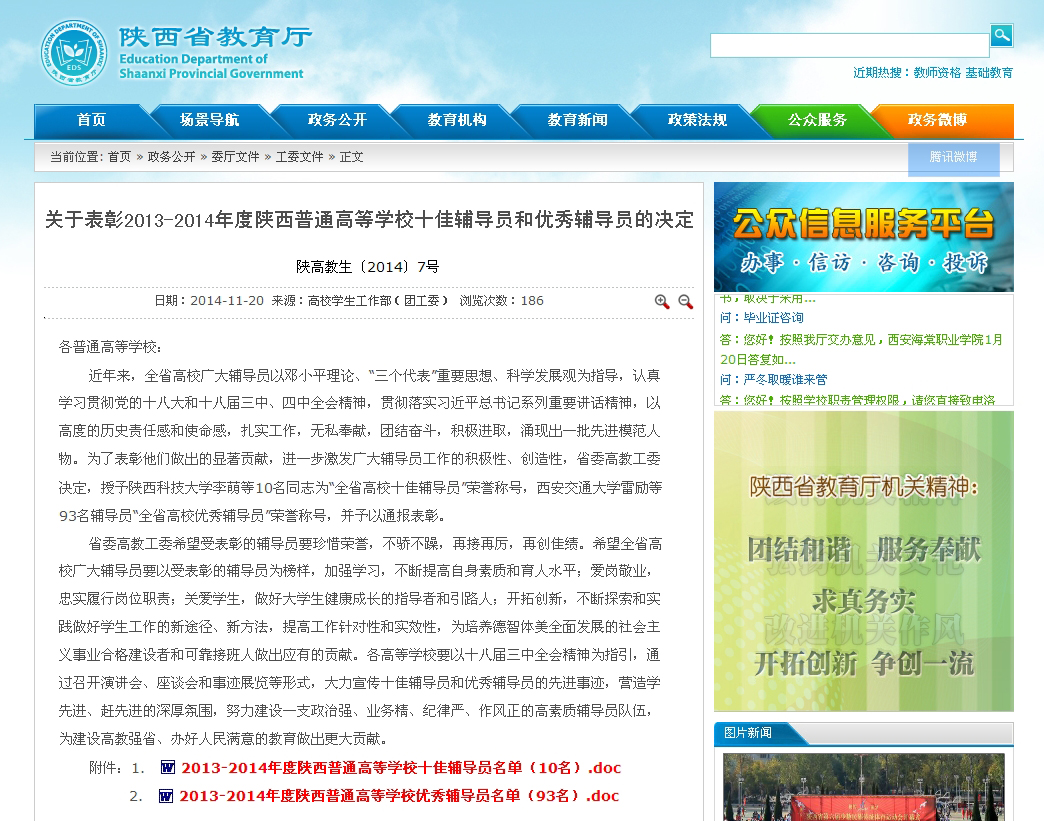Screen dimensions: 1044x821
Task: Follow the 委厅文件 breadcrumb link
Action: [235, 157]
